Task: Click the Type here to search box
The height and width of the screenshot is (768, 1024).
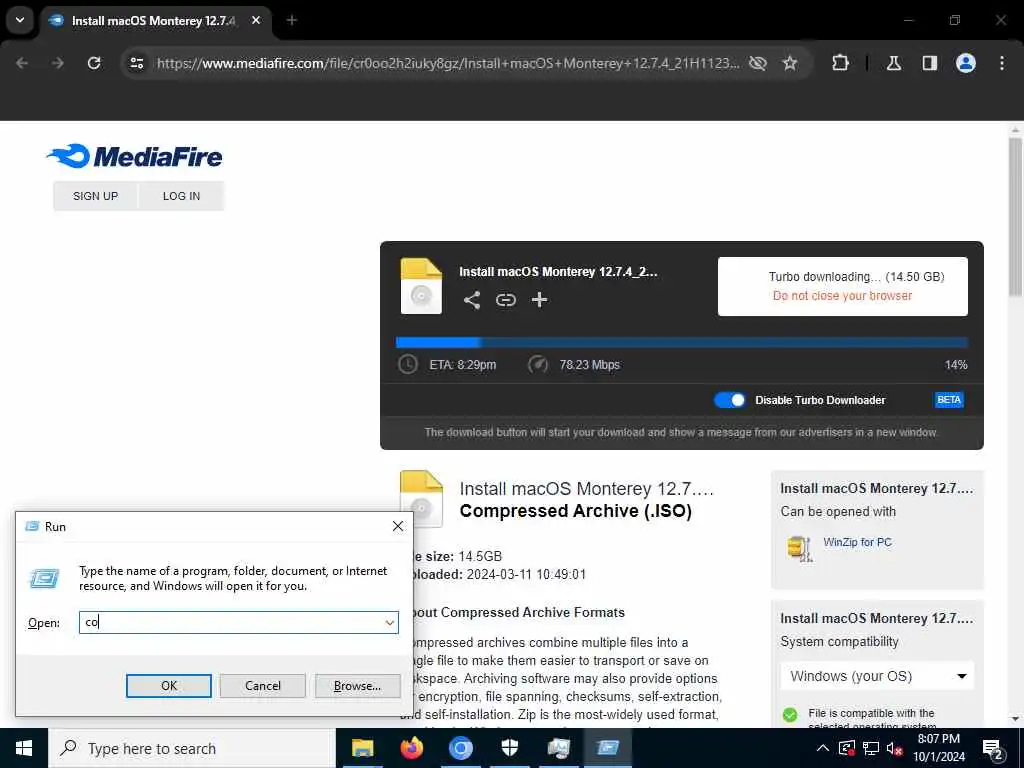Action: [x=191, y=748]
